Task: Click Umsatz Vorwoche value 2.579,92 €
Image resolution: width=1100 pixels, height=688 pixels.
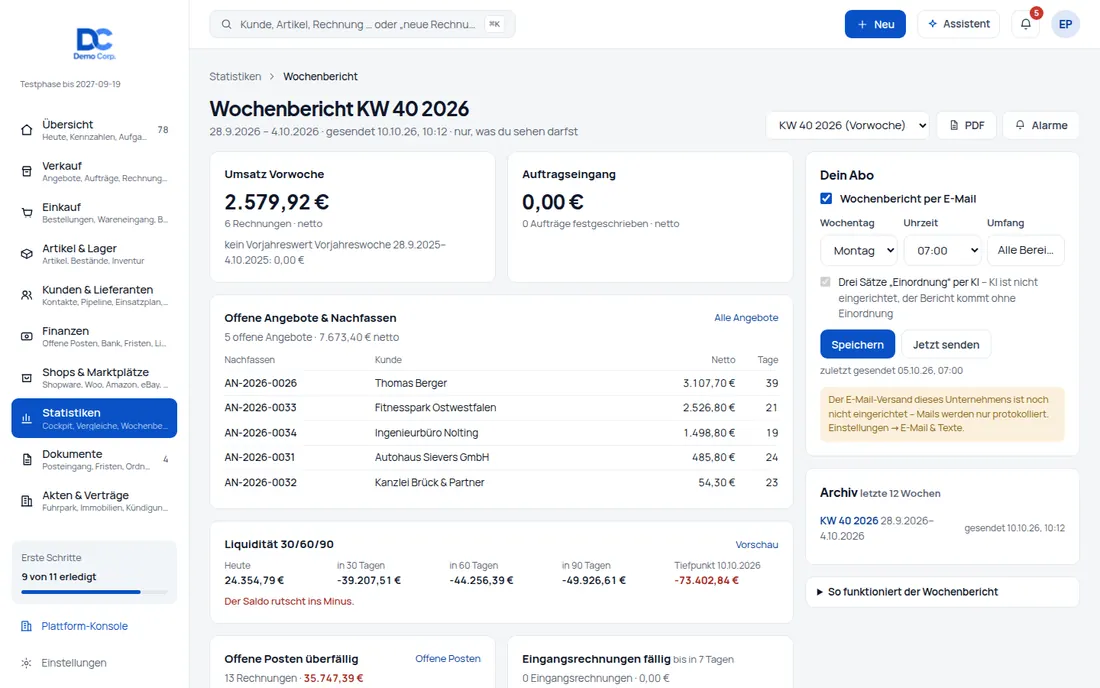Action: coord(276,202)
